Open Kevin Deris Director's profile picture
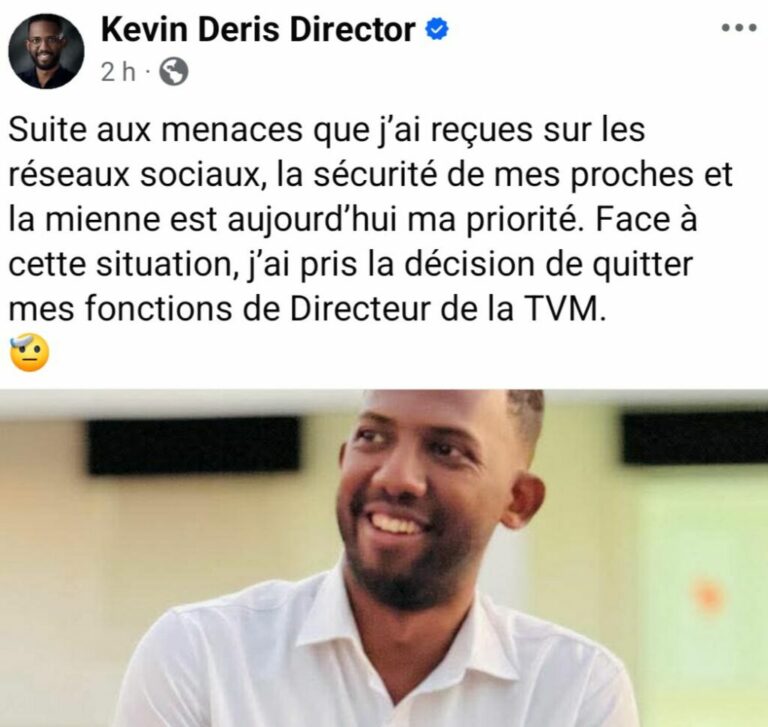768x727 pixels. [46, 51]
